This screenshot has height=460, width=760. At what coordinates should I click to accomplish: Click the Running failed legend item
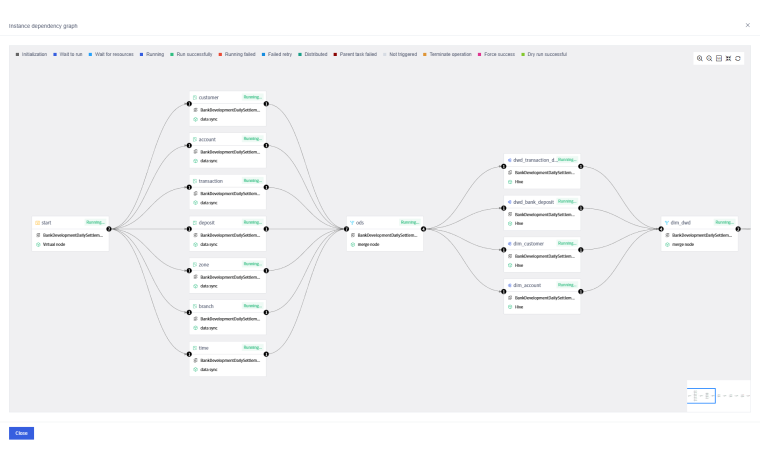coord(238,54)
